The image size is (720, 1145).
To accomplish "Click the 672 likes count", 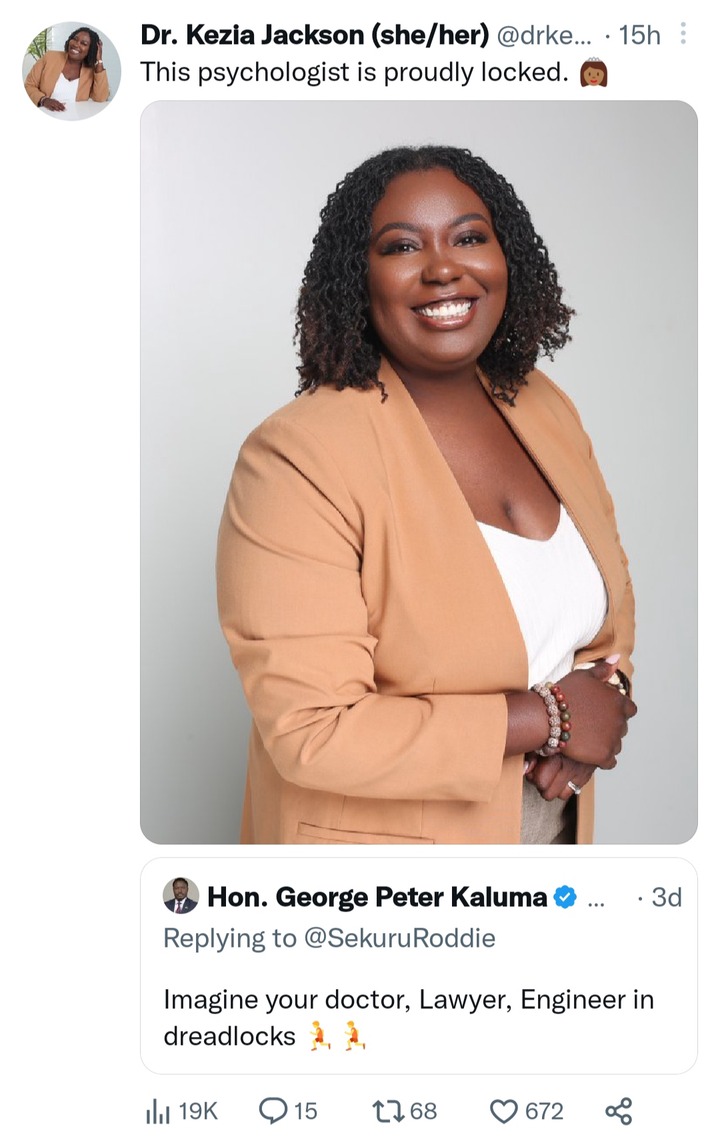I will coord(544,1111).
